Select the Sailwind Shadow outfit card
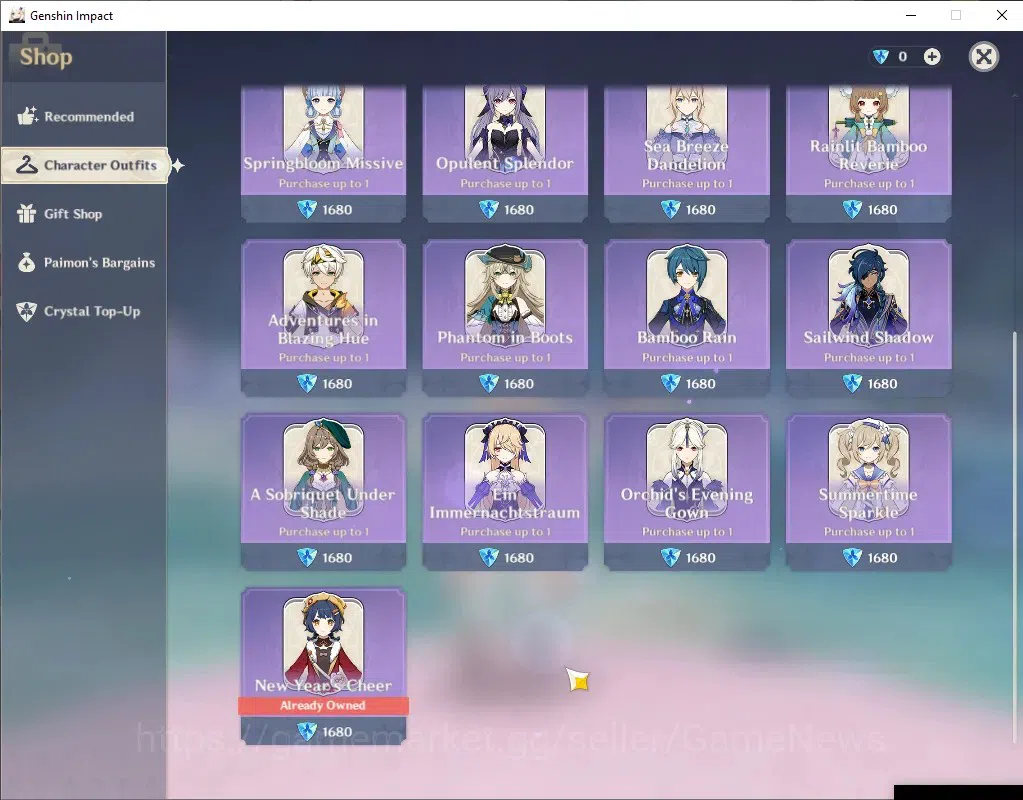 868,318
